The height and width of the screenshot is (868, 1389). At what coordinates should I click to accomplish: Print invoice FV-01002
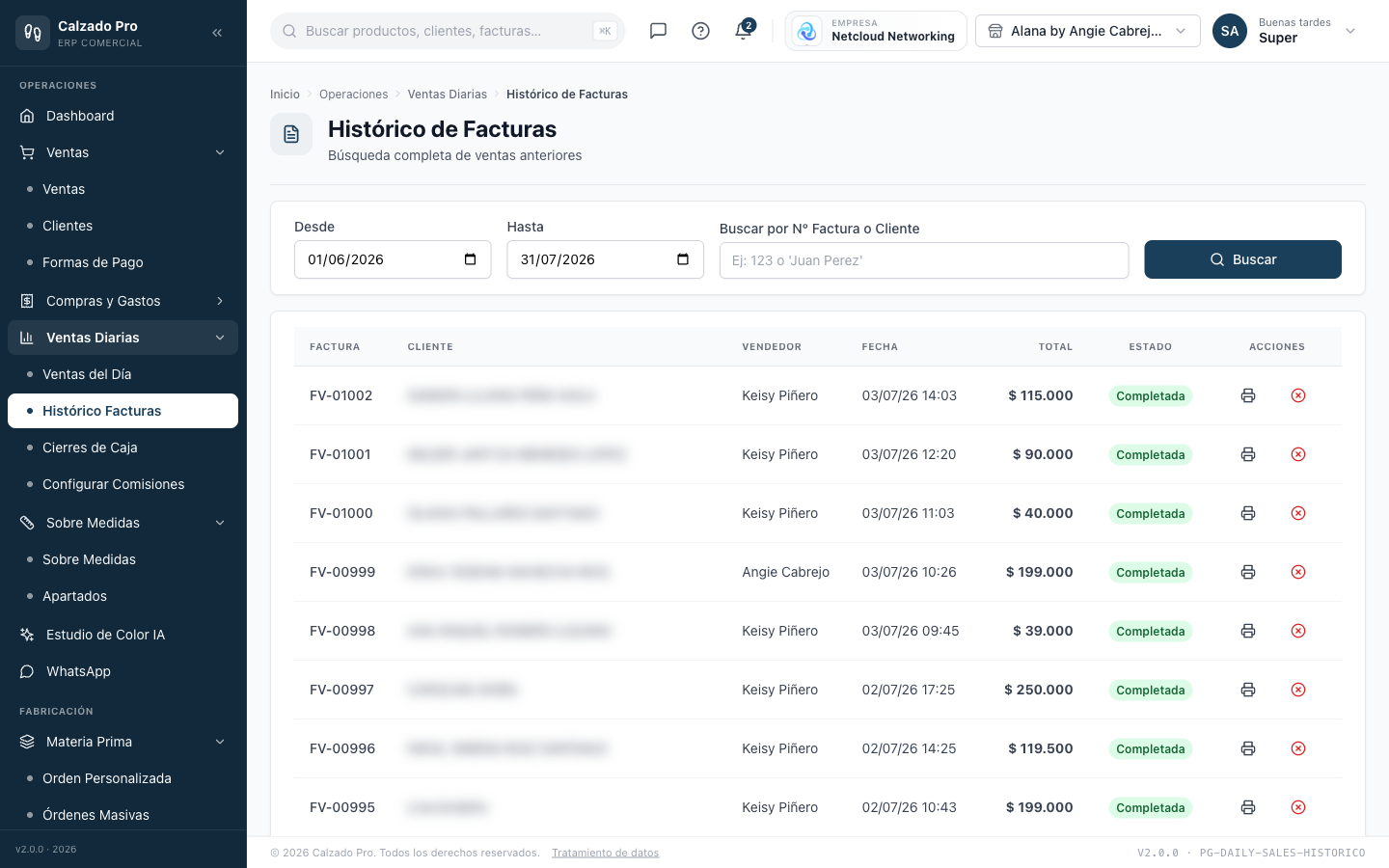click(1248, 395)
